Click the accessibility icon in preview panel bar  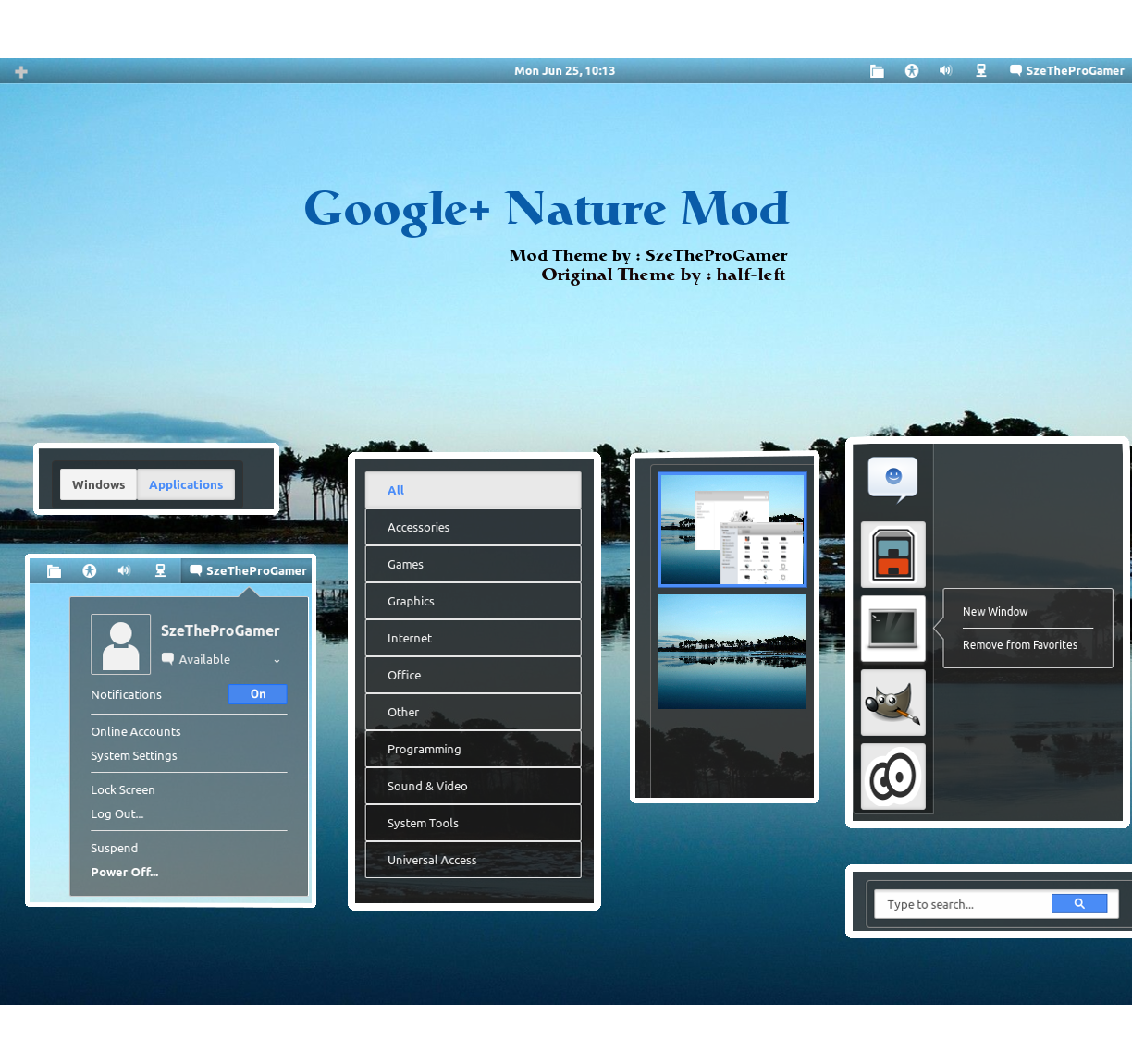pyautogui.click(x=90, y=571)
